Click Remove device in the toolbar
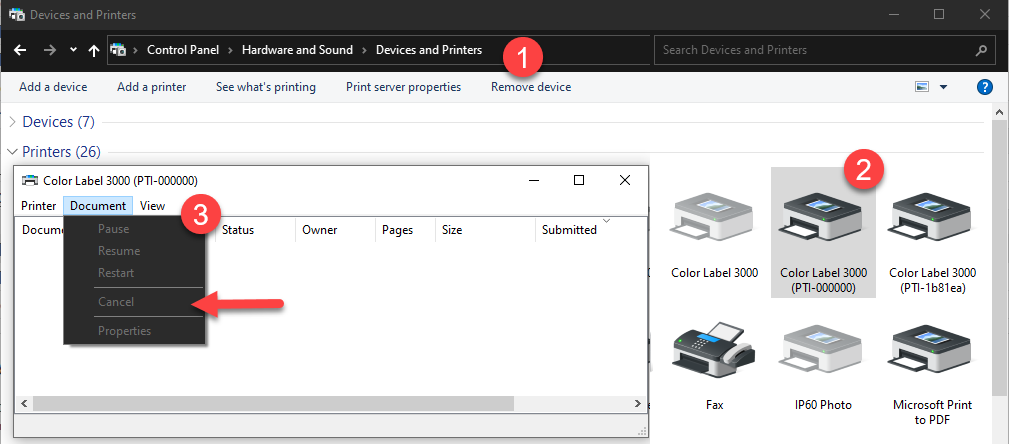This screenshot has height=444, width=1009. click(x=531, y=87)
